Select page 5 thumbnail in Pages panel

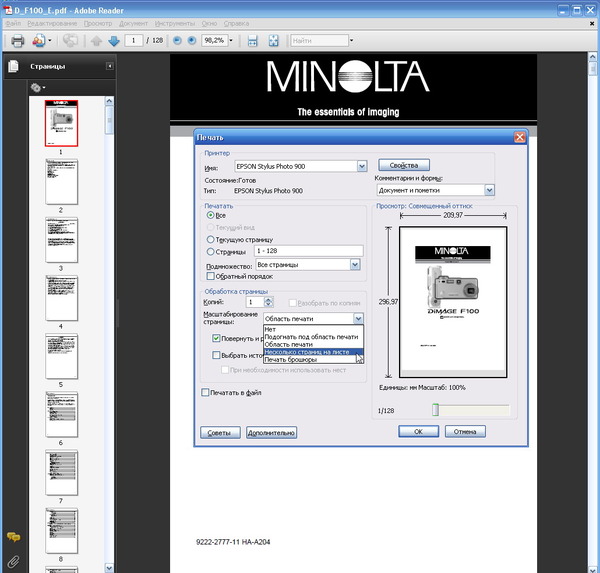pyautogui.click(x=61, y=356)
